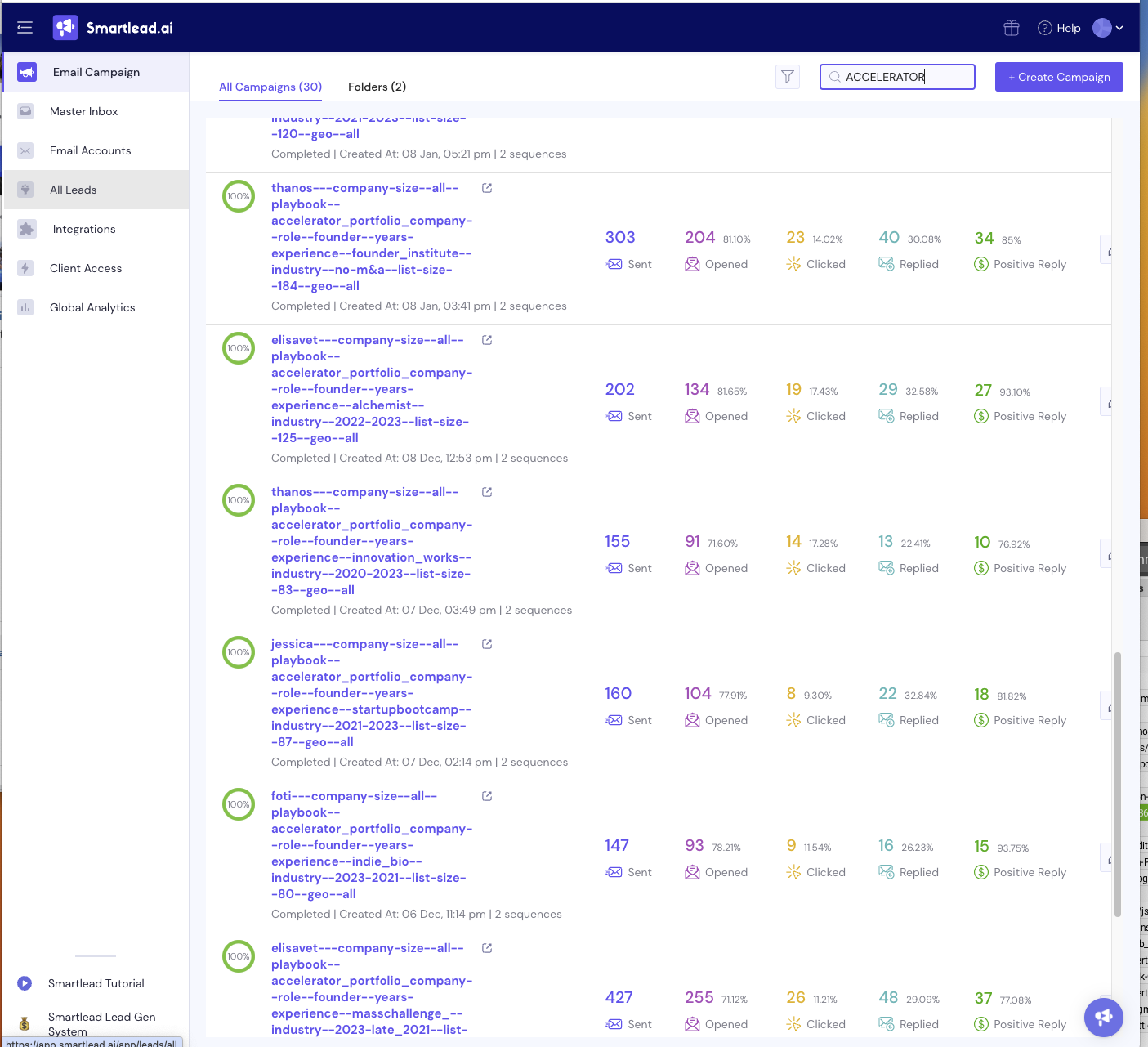Go to Master Inbox
Image resolution: width=1148 pixels, height=1047 pixels.
point(96,111)
